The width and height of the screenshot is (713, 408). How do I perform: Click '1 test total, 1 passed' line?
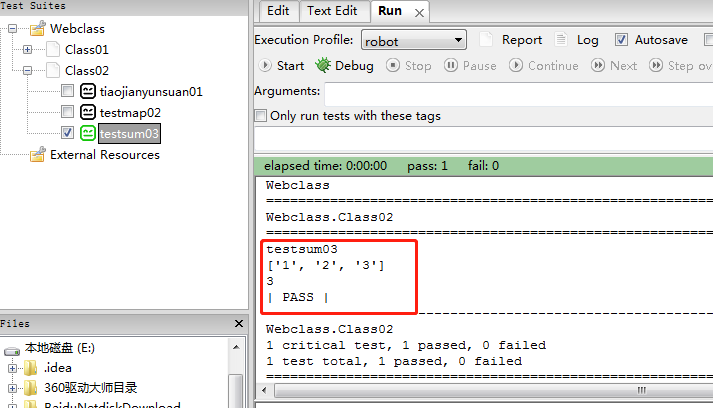394,361
